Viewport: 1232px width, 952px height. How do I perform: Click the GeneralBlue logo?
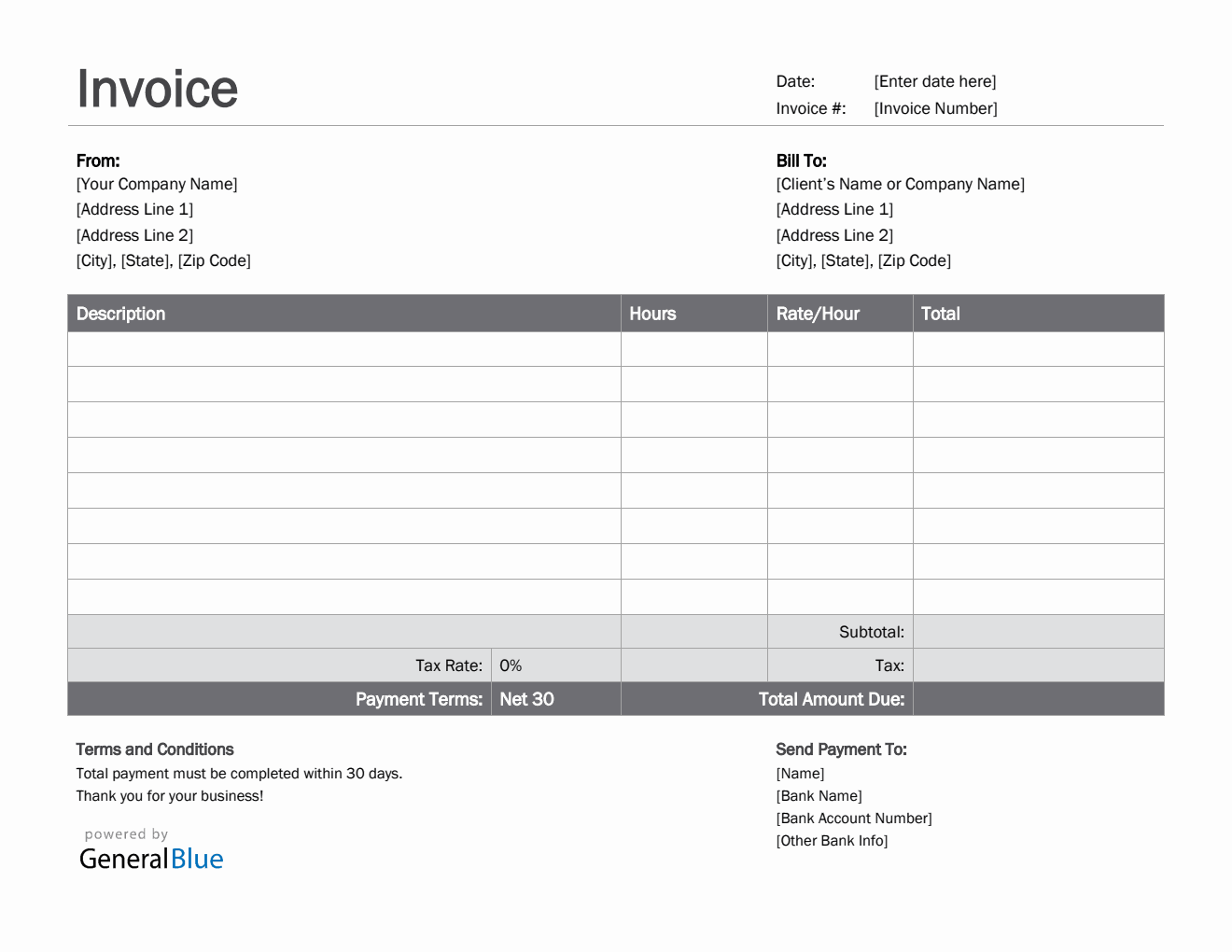click(x=151, y=858)
